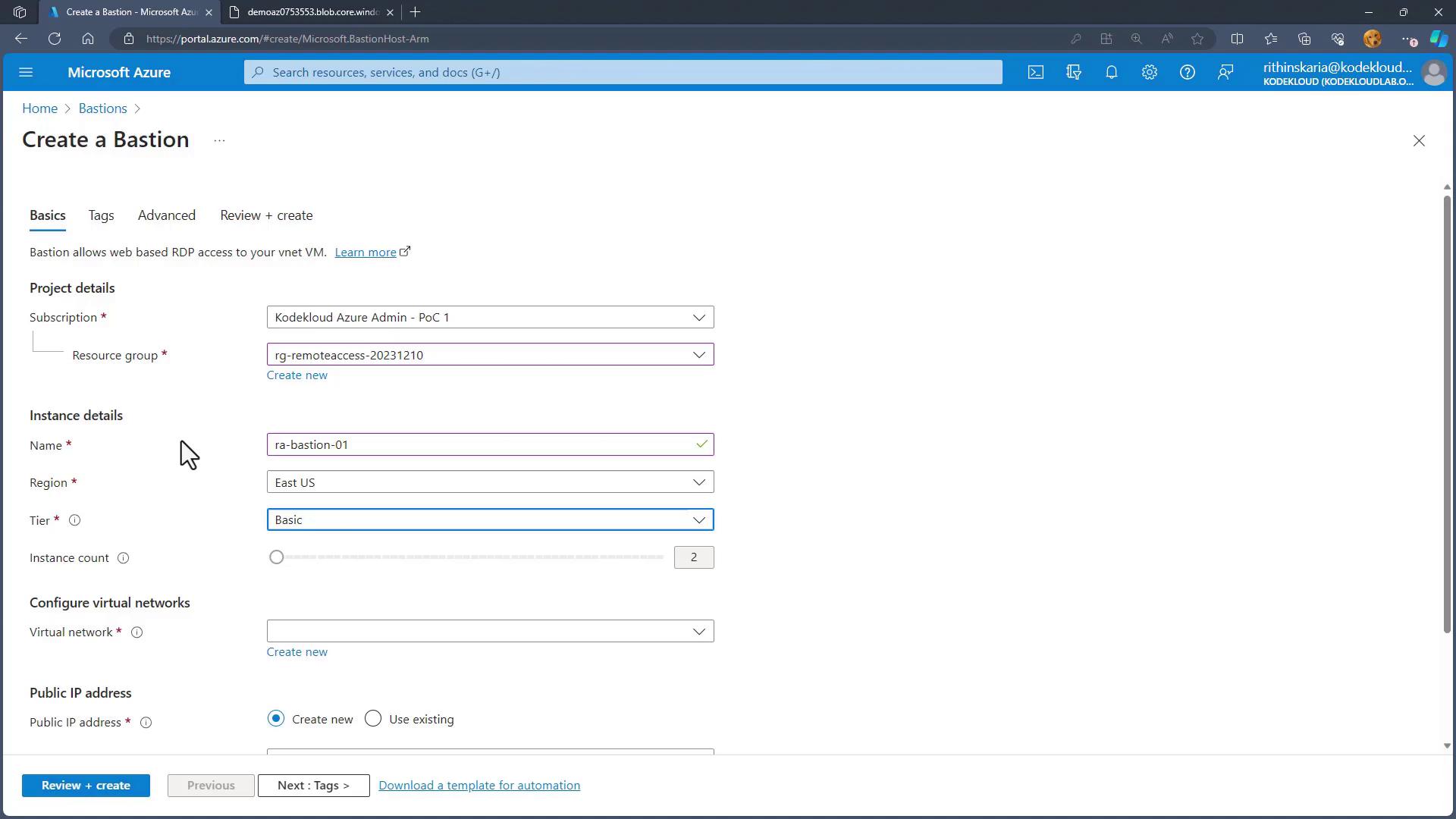Switch to the Advanced tab

tap(166, 215)
